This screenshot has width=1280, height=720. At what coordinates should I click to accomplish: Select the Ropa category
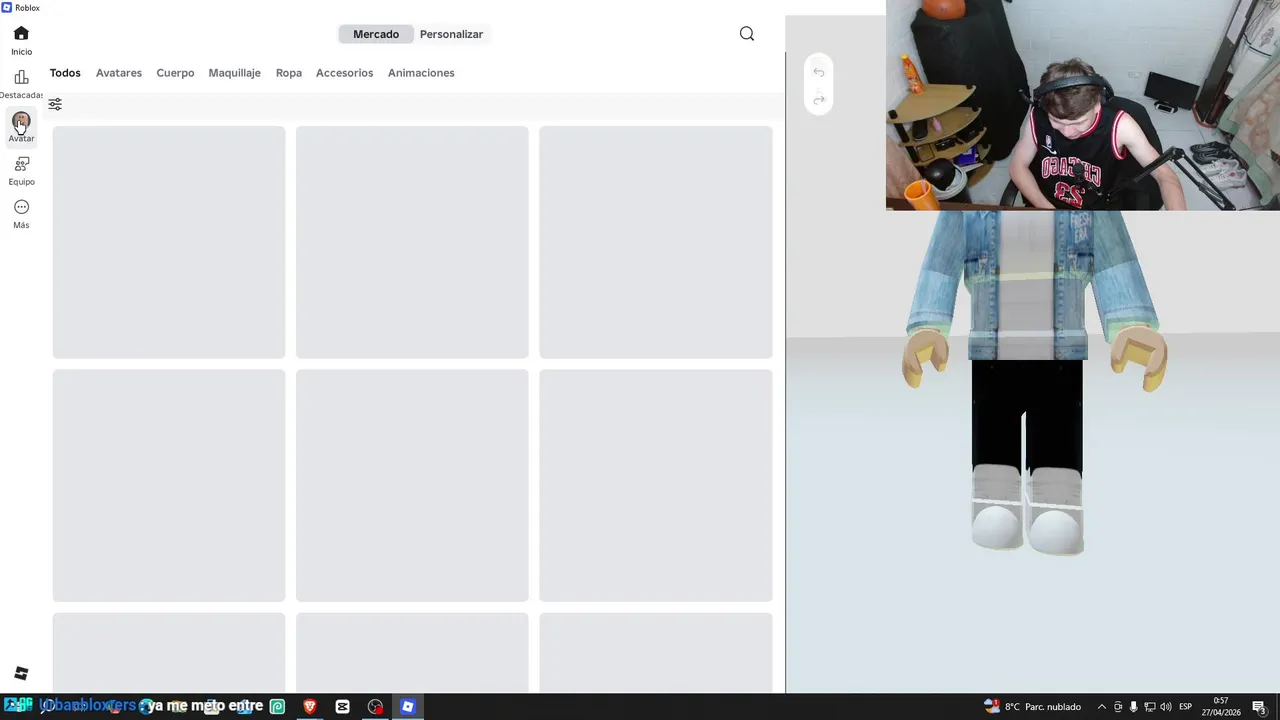[289, 73]
